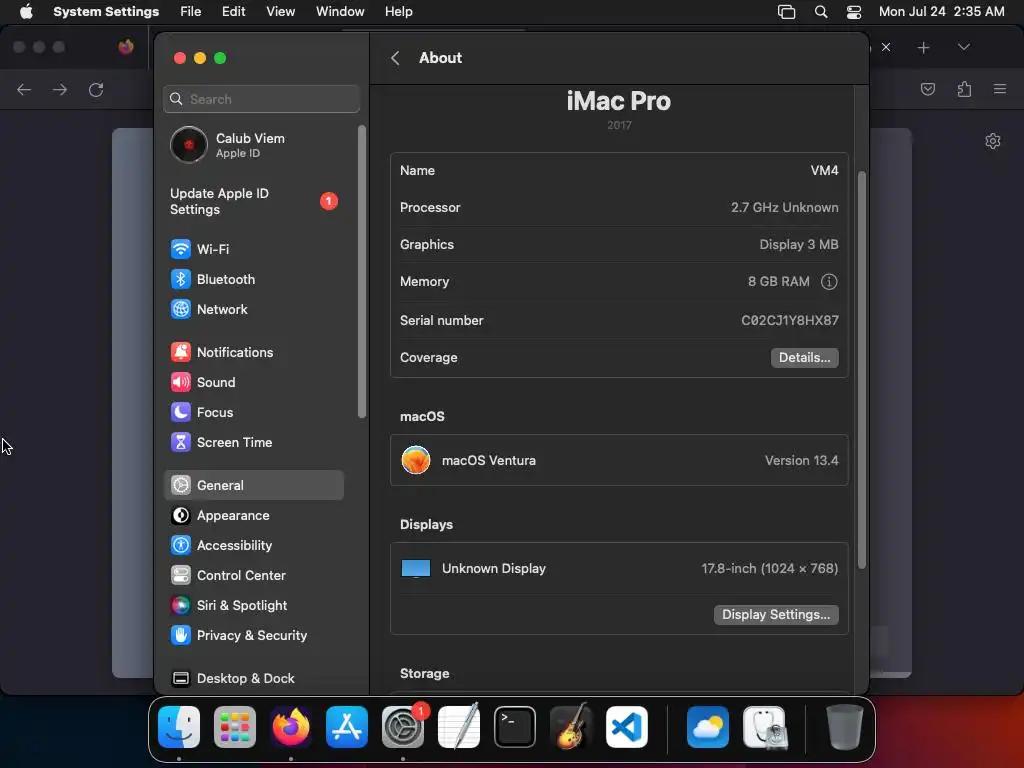Viewport: 1024px width, 768px height.
Task: Open Calub Viem Apple ID
Action: click(x=255, y=145)
